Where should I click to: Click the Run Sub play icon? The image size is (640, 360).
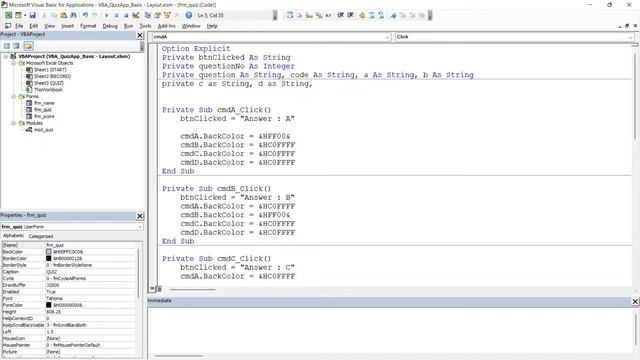[x=107, y=15]
